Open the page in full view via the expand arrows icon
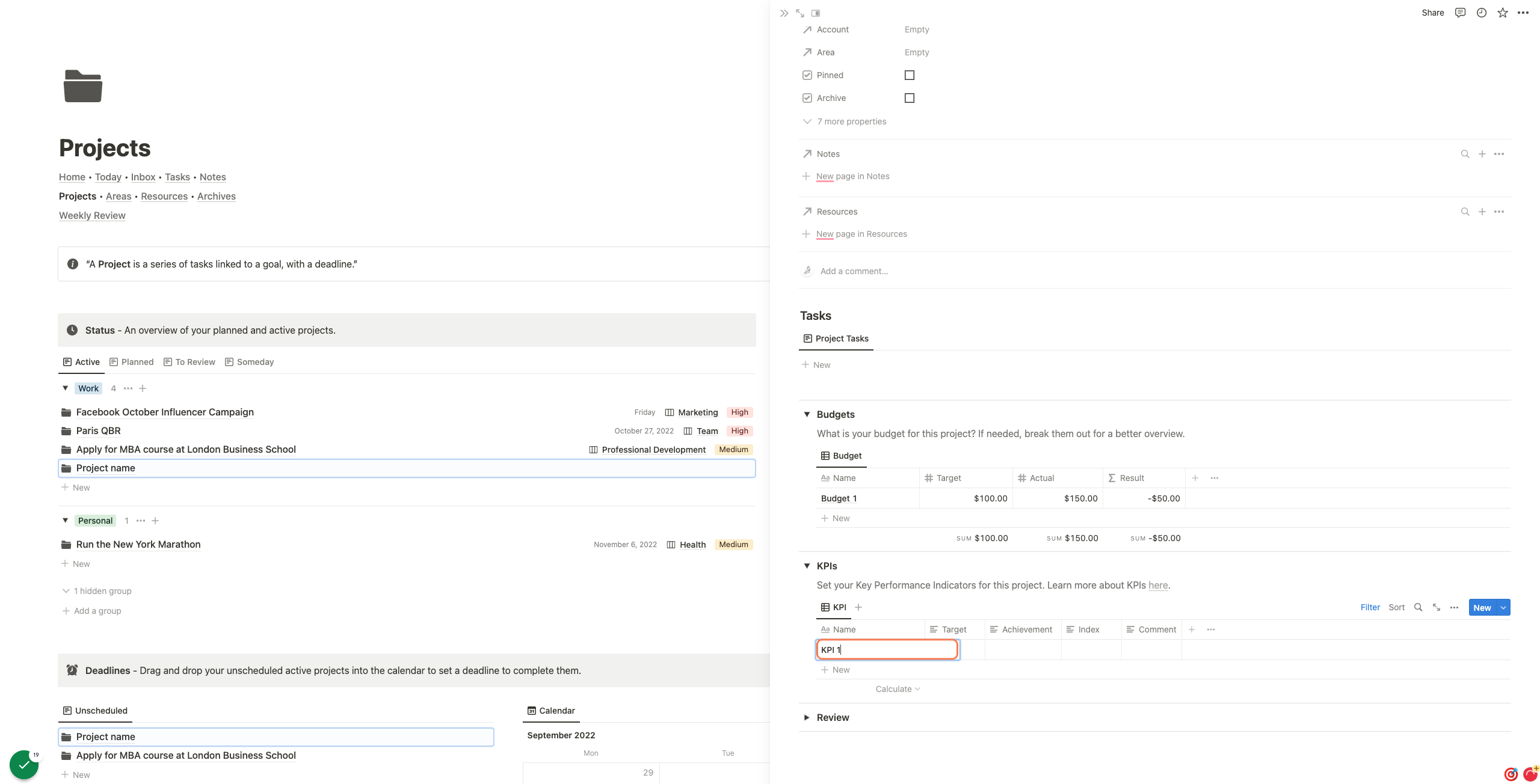 click(799, 13)
